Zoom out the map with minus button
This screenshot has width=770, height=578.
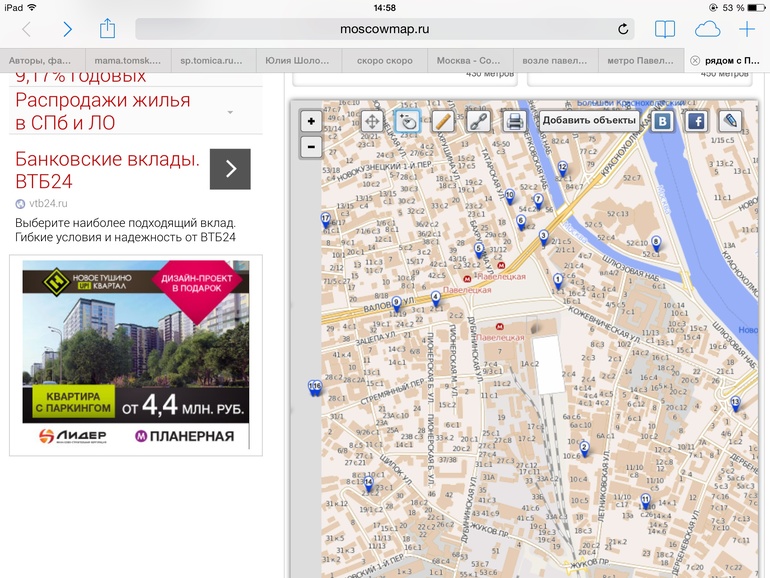(x=311, y=147)
